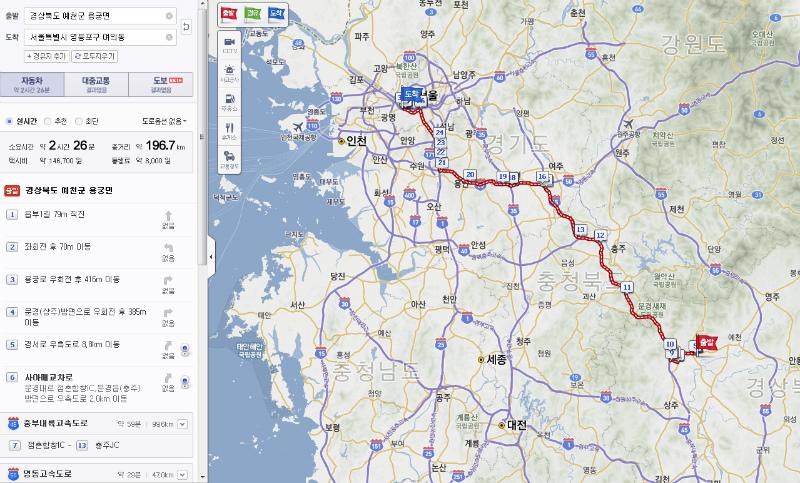Show rest areas with the fork-knife icon
The width and height of the screenshot is (800, 483).
point(229,129)
